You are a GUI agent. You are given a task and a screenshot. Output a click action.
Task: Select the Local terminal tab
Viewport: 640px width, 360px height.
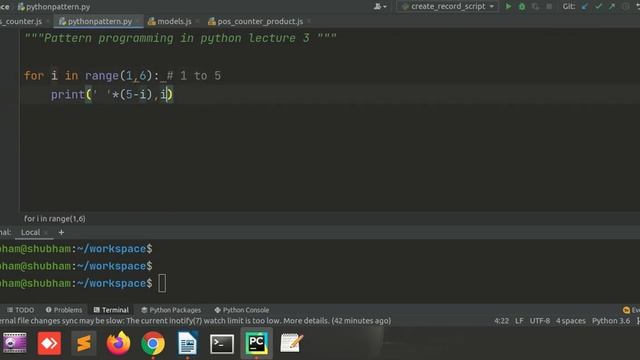point(31,232)
